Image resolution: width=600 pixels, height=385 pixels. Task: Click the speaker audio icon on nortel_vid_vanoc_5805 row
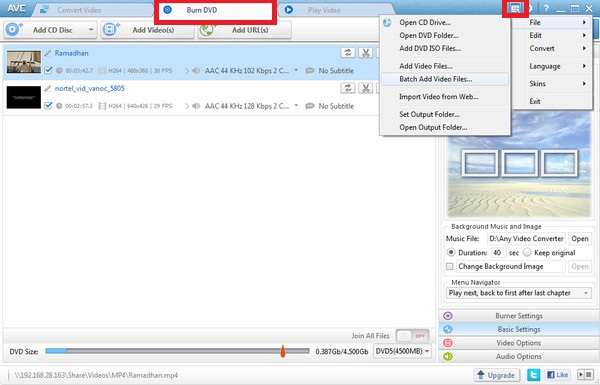[x=196, y=106]
